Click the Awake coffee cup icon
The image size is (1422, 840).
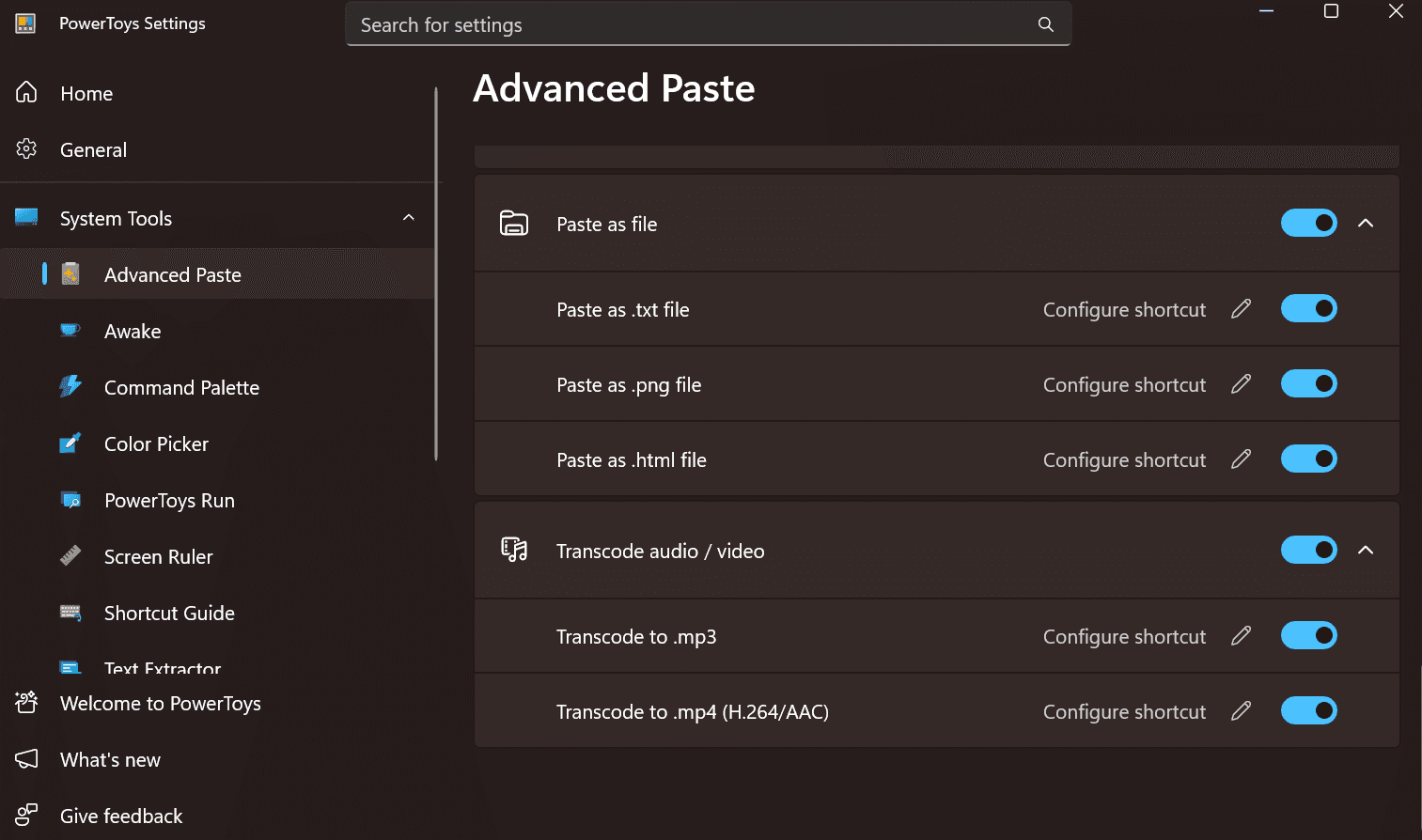pos(70,331)
